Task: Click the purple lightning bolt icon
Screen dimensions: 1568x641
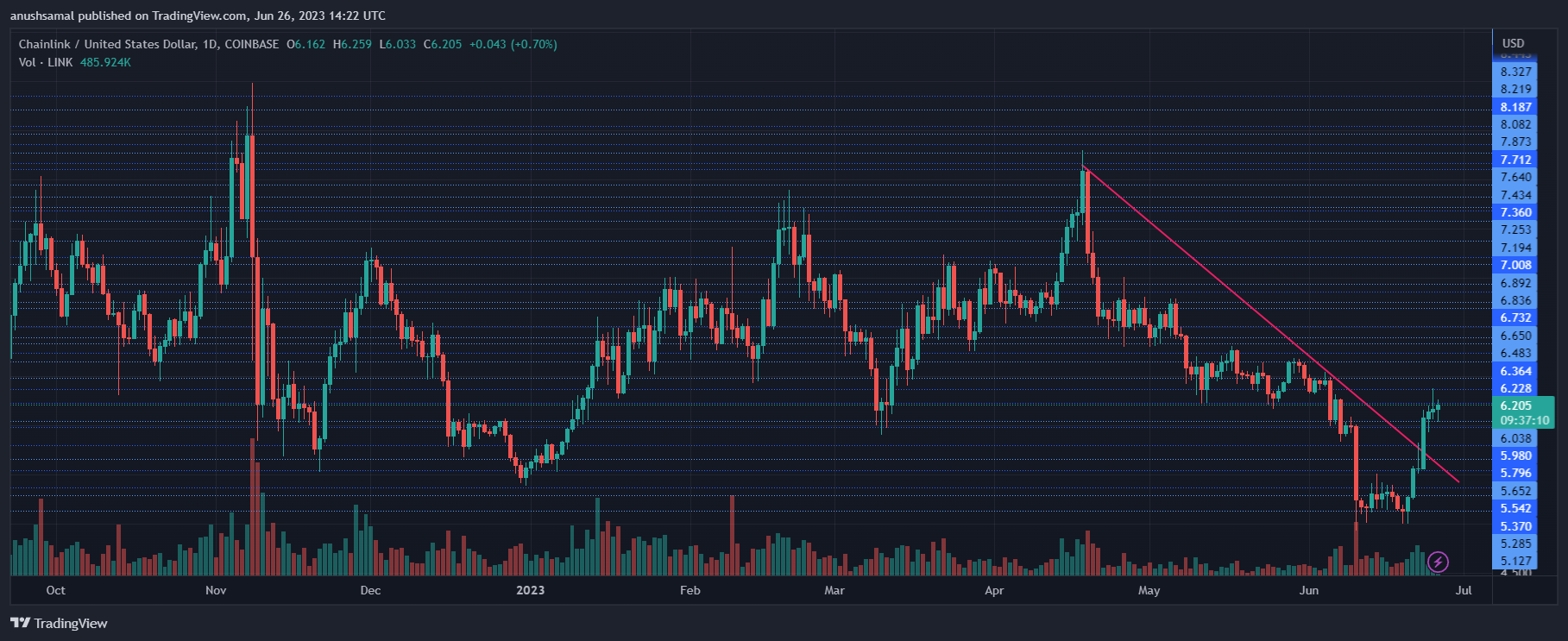Action: pos(1438,562)
